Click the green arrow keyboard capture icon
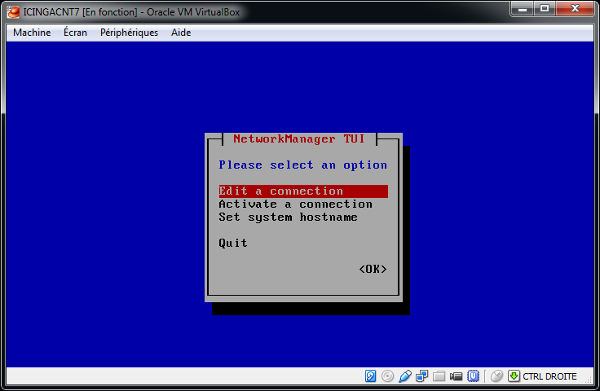Image resolution: width=600 pixels, height=391 pixels. pos(514,376)
